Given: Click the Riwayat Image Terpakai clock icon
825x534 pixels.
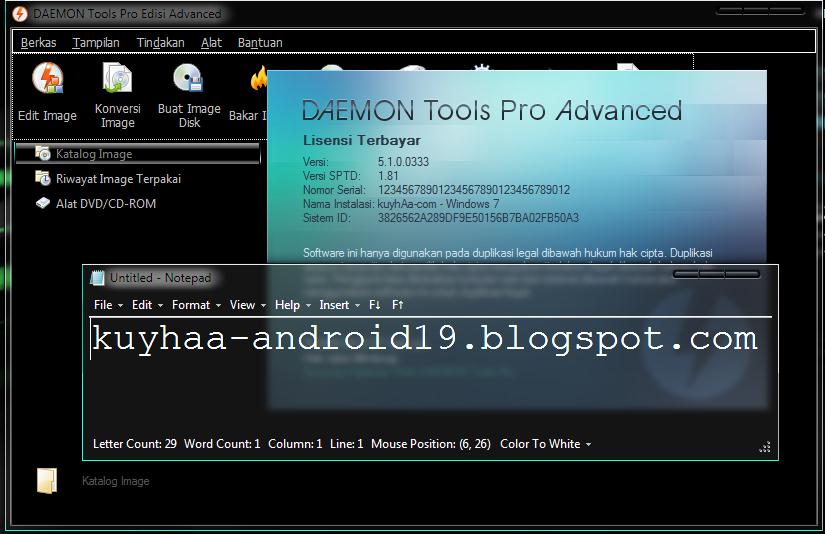Looking at the screenshot, I should pos(43,178).
